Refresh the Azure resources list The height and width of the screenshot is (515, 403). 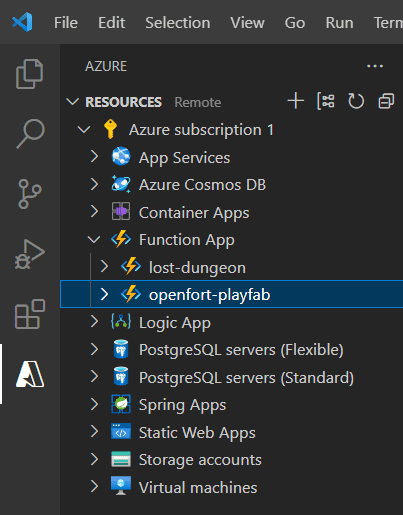356,101
